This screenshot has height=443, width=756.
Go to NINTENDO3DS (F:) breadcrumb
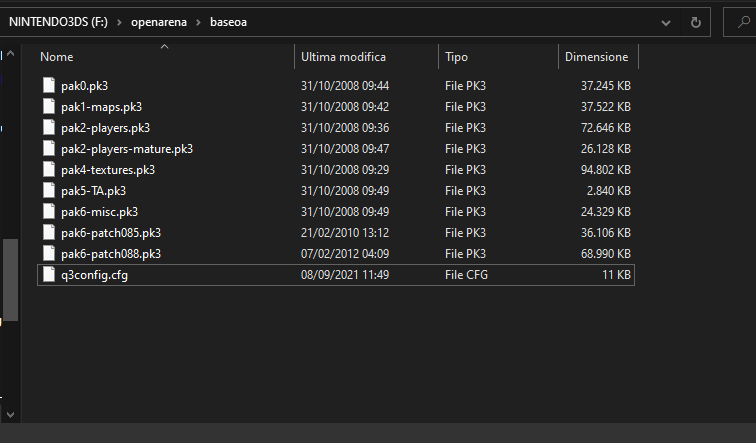(58, 22)
